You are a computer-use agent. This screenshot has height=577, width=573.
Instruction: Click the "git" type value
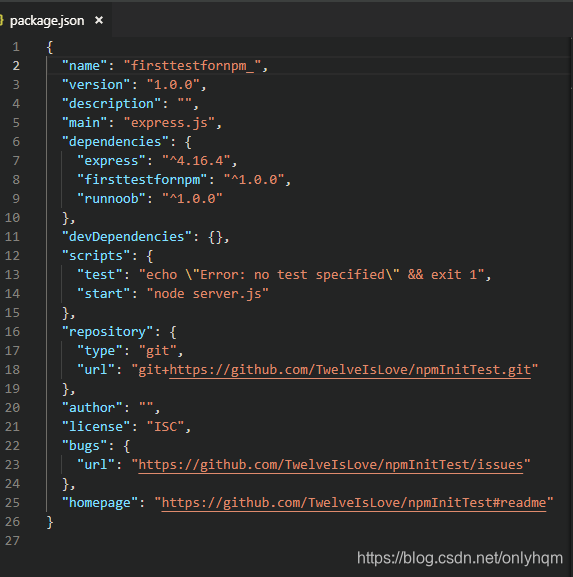pyautogui.click(x=158, y=351)
